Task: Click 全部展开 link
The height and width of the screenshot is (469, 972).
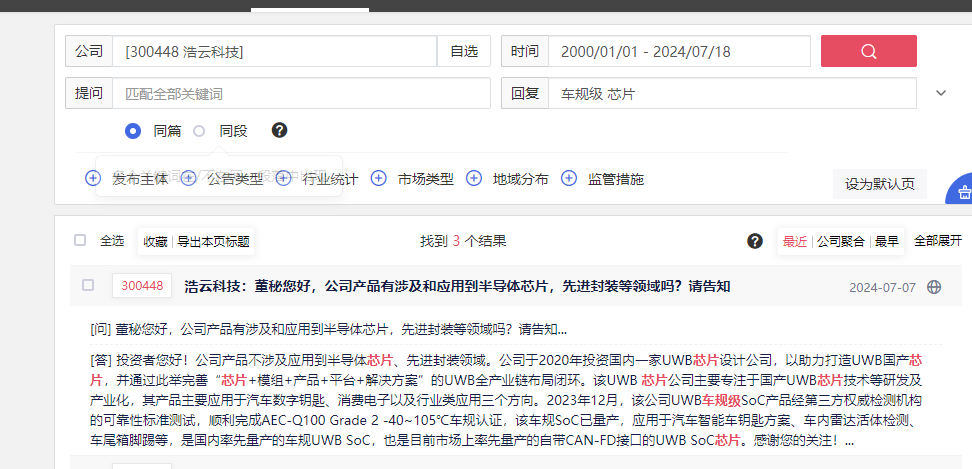Action: (938, 241)
